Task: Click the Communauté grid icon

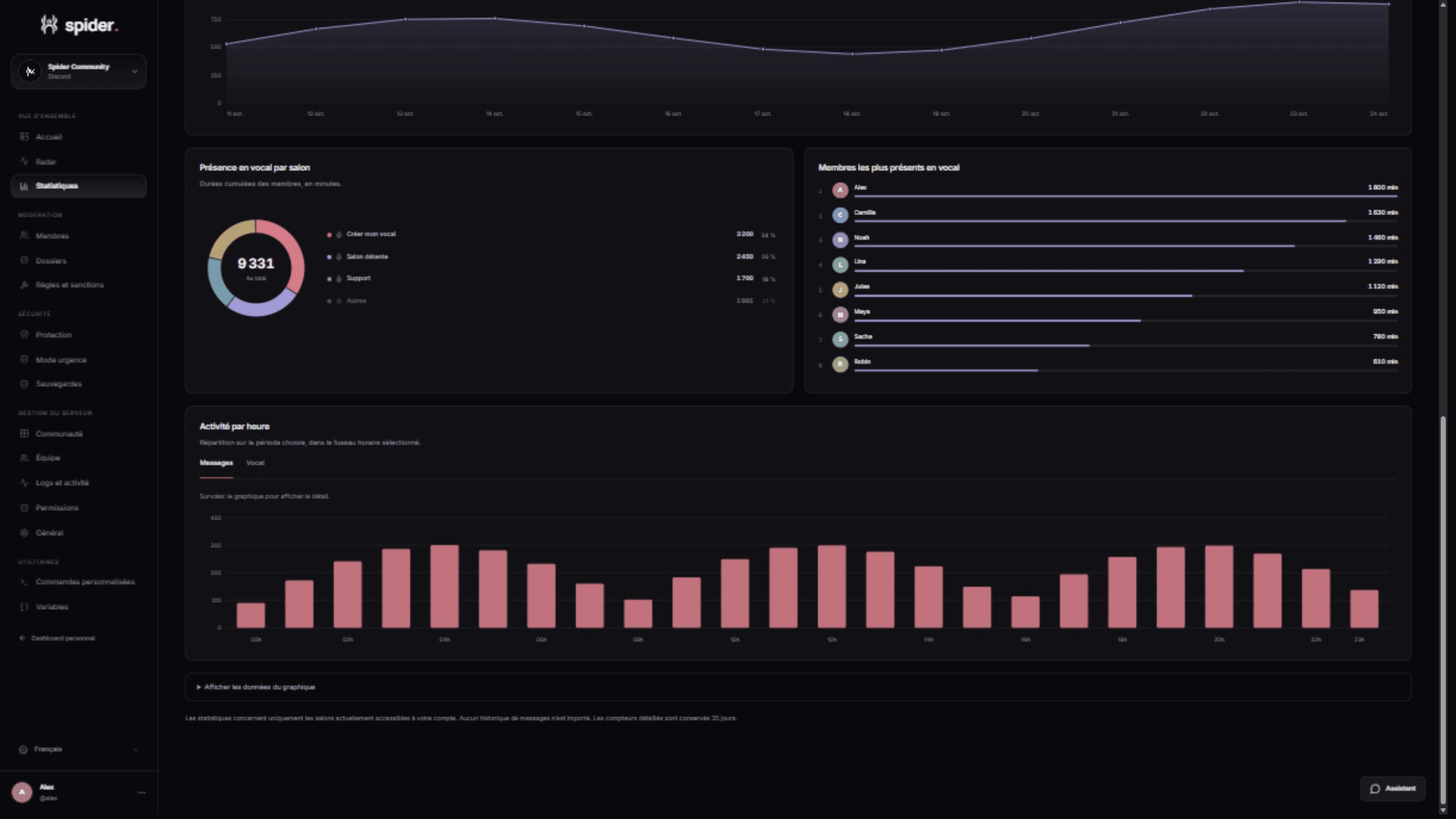Action: 24,433
